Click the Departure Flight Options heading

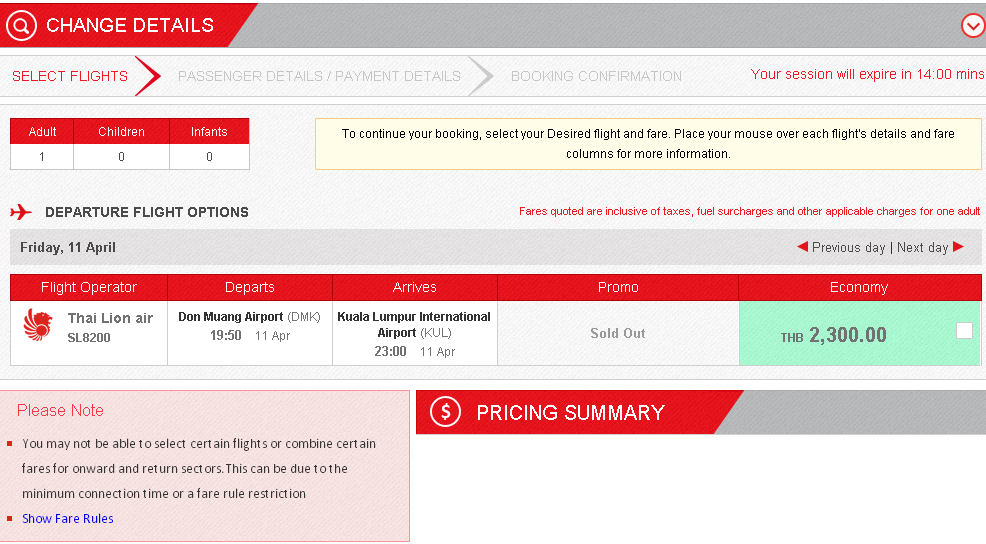point(147,212)
